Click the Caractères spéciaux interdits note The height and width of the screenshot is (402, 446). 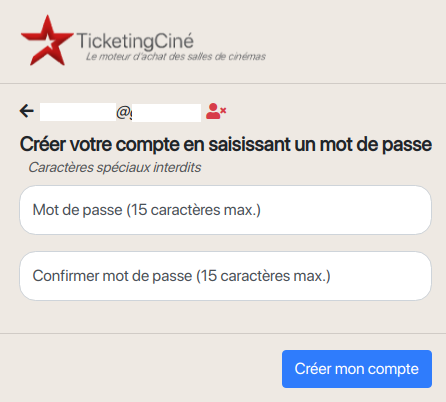point(115,167)
